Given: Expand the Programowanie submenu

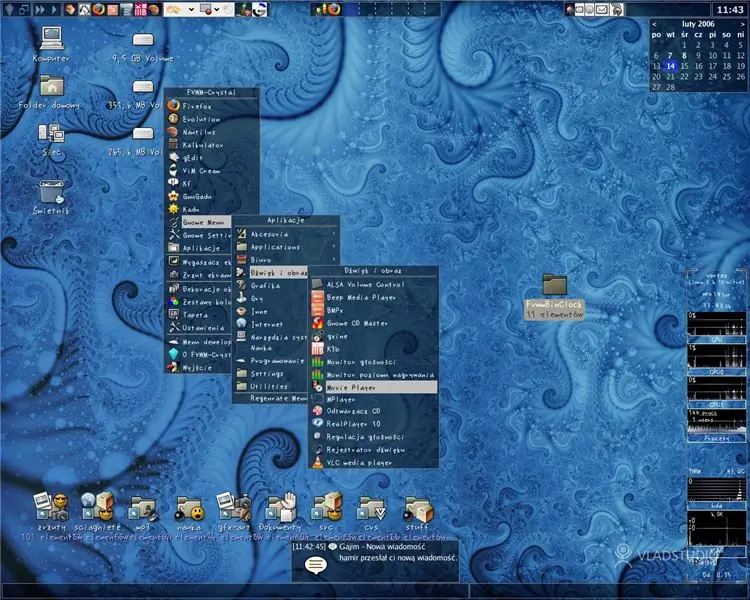Looking at the screenshot, I should point(271,361).
